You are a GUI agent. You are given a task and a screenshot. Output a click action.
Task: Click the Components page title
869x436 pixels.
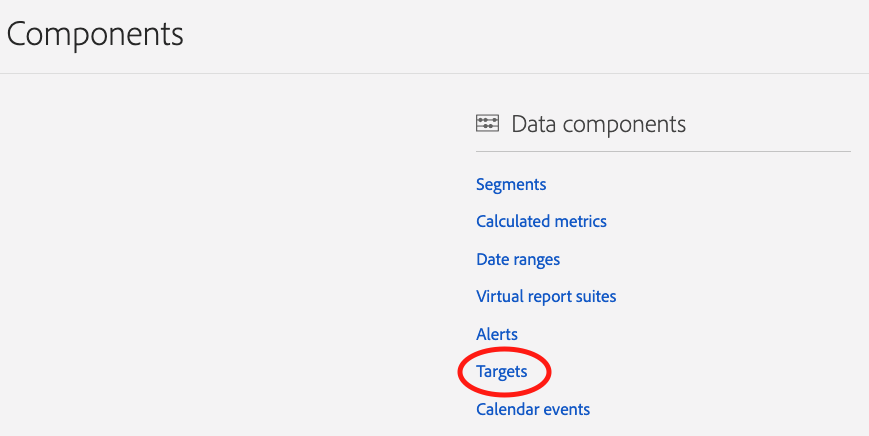click(x=95, y=34)
